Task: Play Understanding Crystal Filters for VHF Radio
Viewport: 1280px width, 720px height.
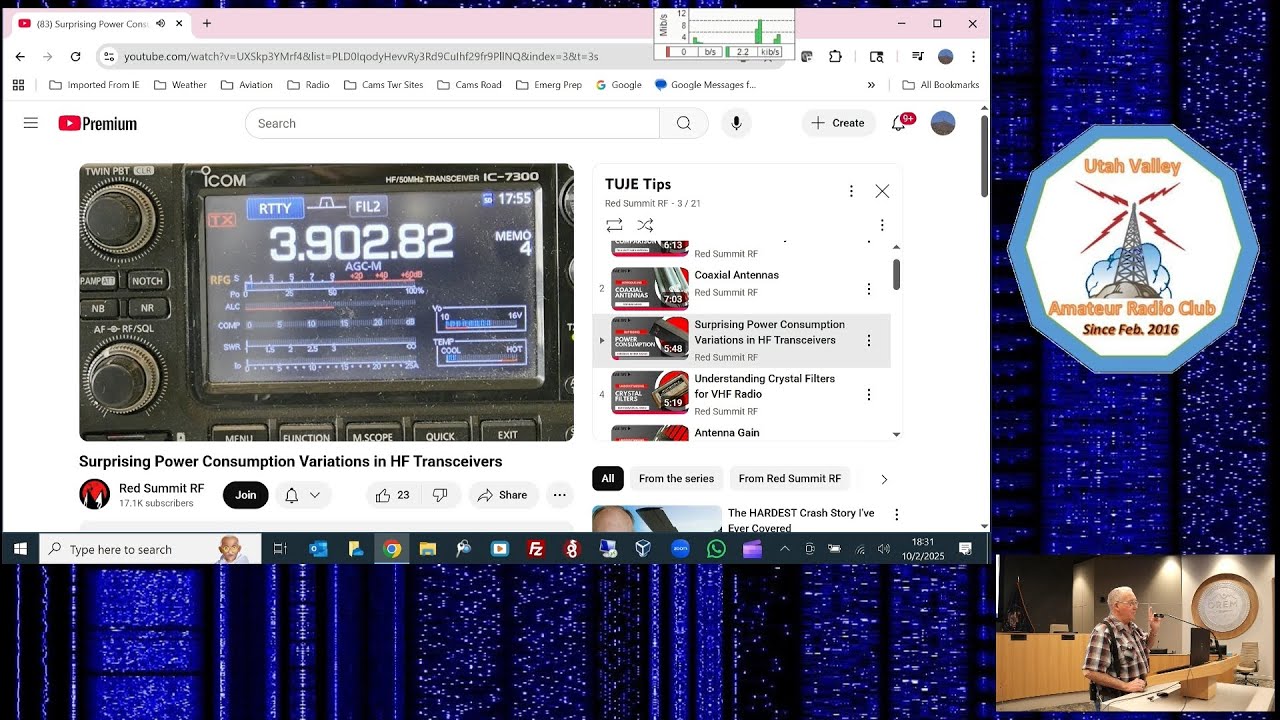Action: (x=742, y=394)
